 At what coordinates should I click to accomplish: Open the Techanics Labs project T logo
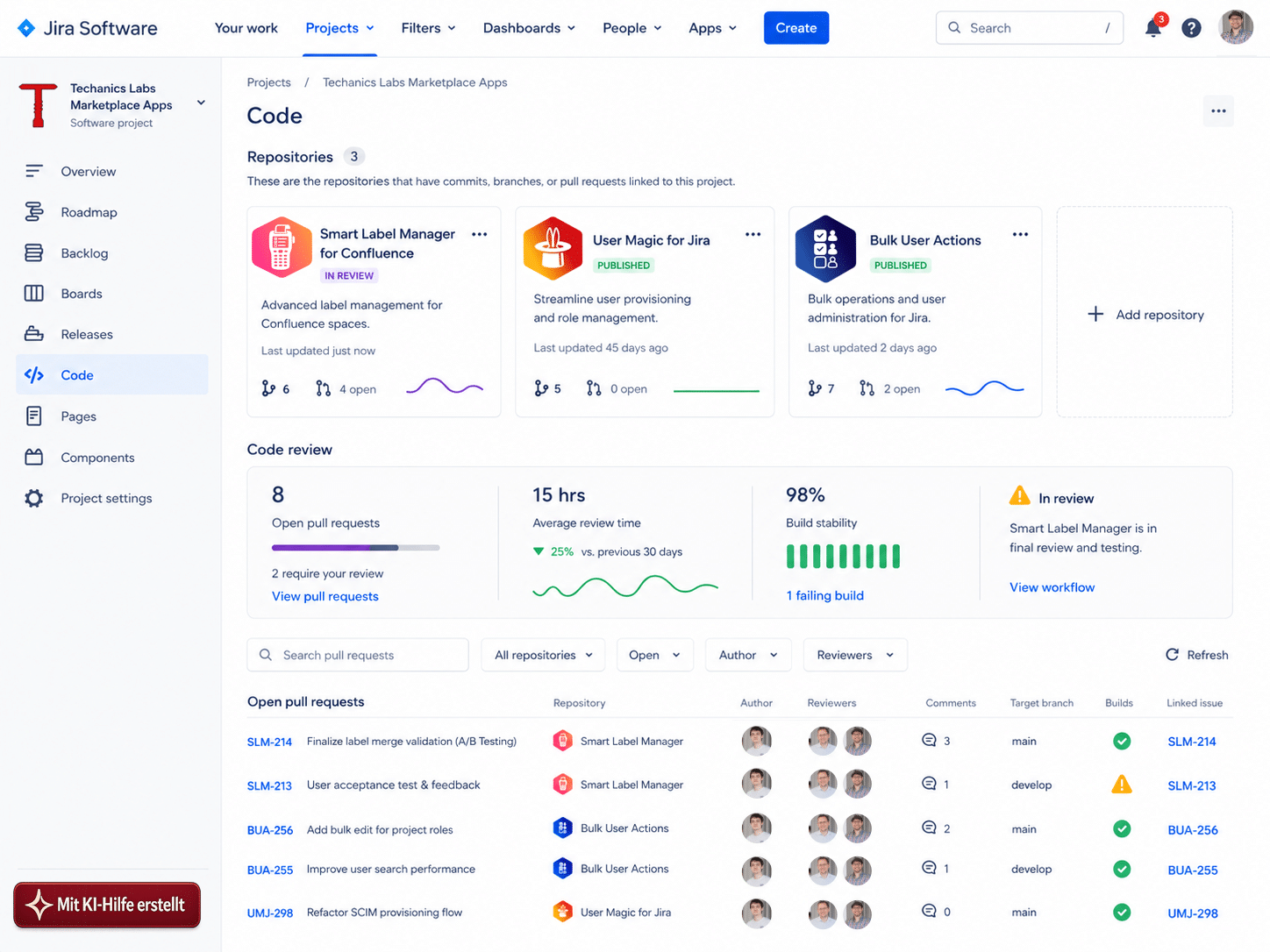[38, 105]
